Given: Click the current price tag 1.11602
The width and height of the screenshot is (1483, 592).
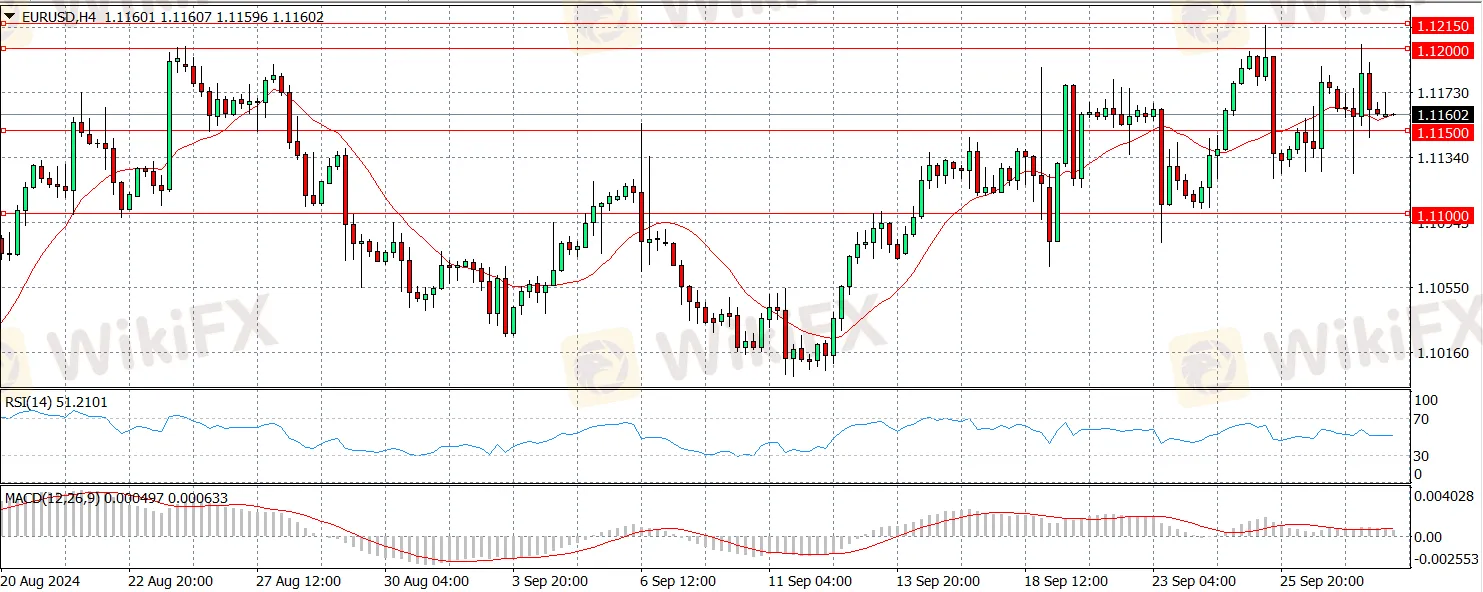Looking at the screenshot, I should click(1445, 115).
